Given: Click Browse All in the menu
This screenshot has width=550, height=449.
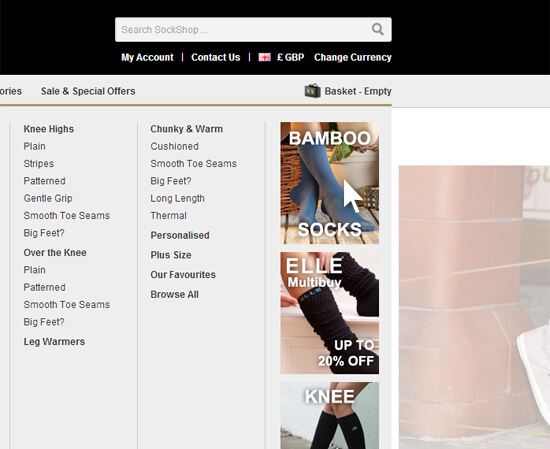Looking at the screenshot, I should (175, 294).
